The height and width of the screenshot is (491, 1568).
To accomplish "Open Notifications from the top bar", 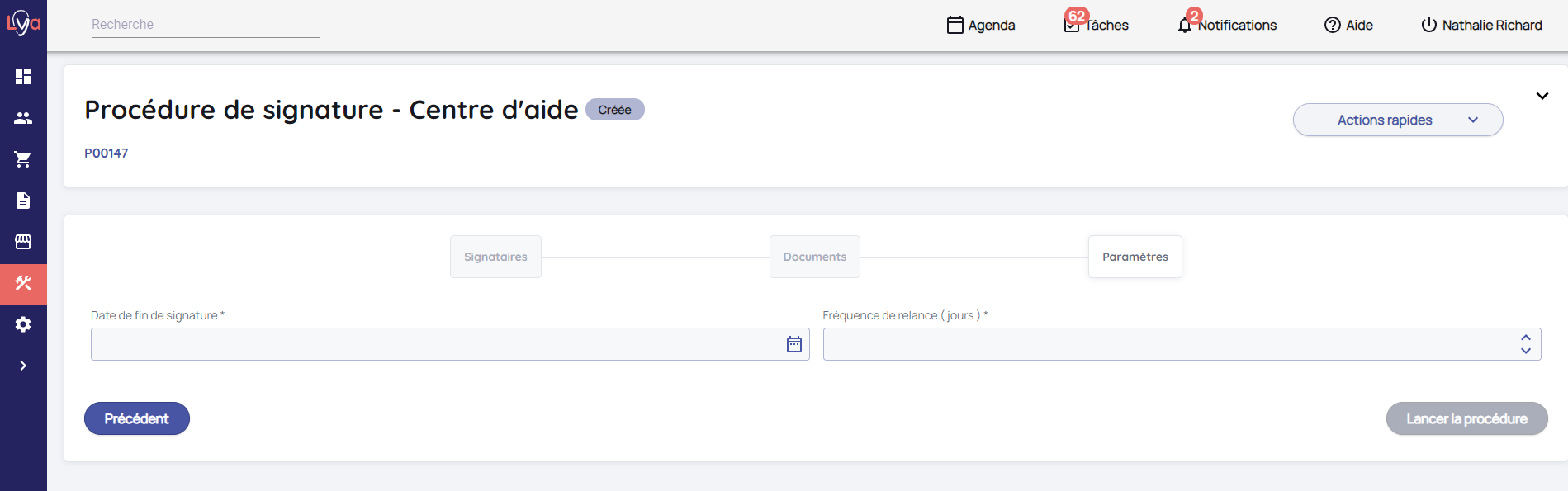I will [1228, 25].
